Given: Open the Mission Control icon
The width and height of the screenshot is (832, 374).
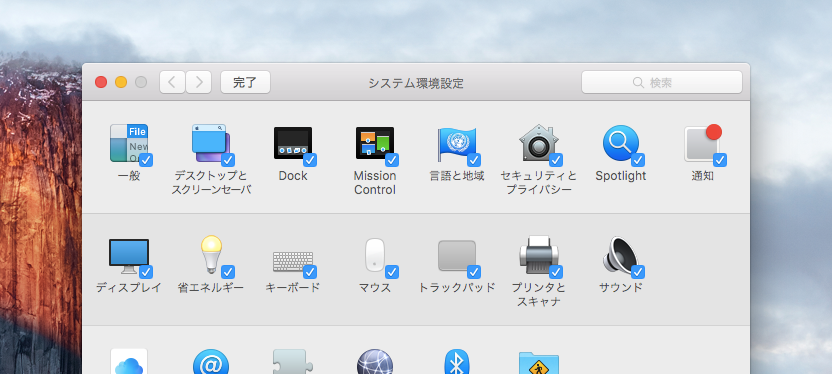Looking at the screenshot, I should coord(375,143).
